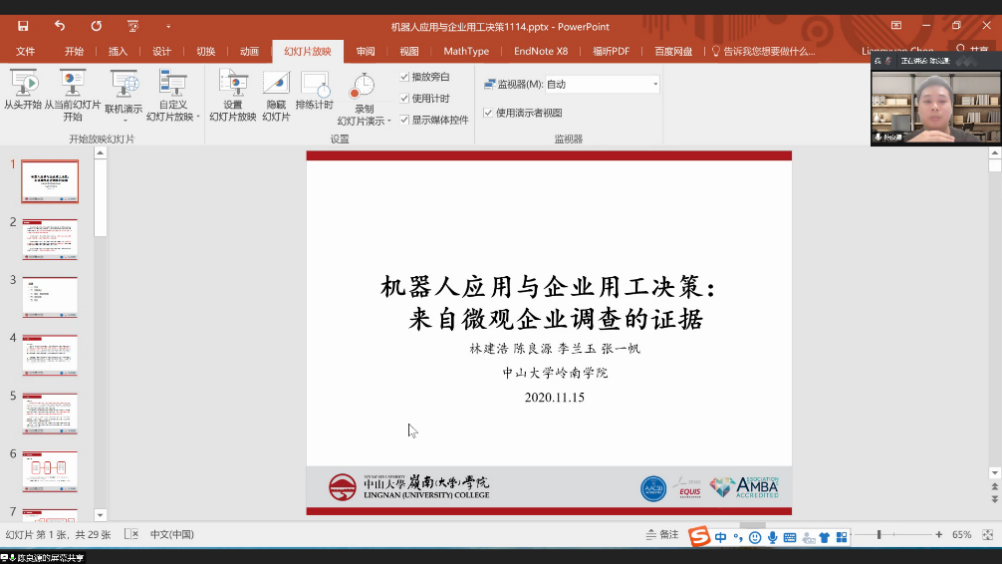This screenshot has height=564, width=1002.
Task: Click the Sogou input method S icon
Action: (x=700, y=537)
